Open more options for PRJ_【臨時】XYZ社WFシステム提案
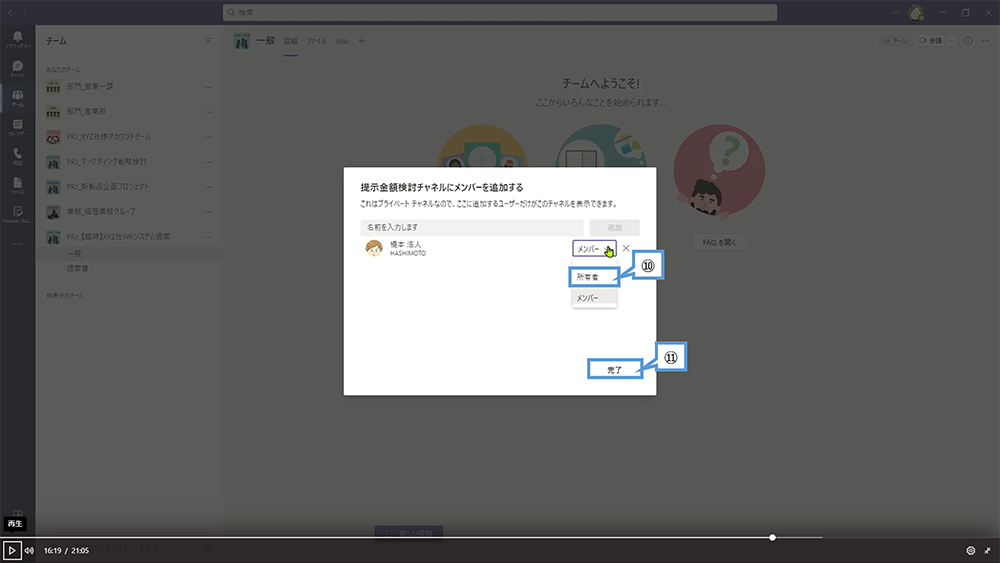Screen dimensions: 1000x563 click(208, 237)
